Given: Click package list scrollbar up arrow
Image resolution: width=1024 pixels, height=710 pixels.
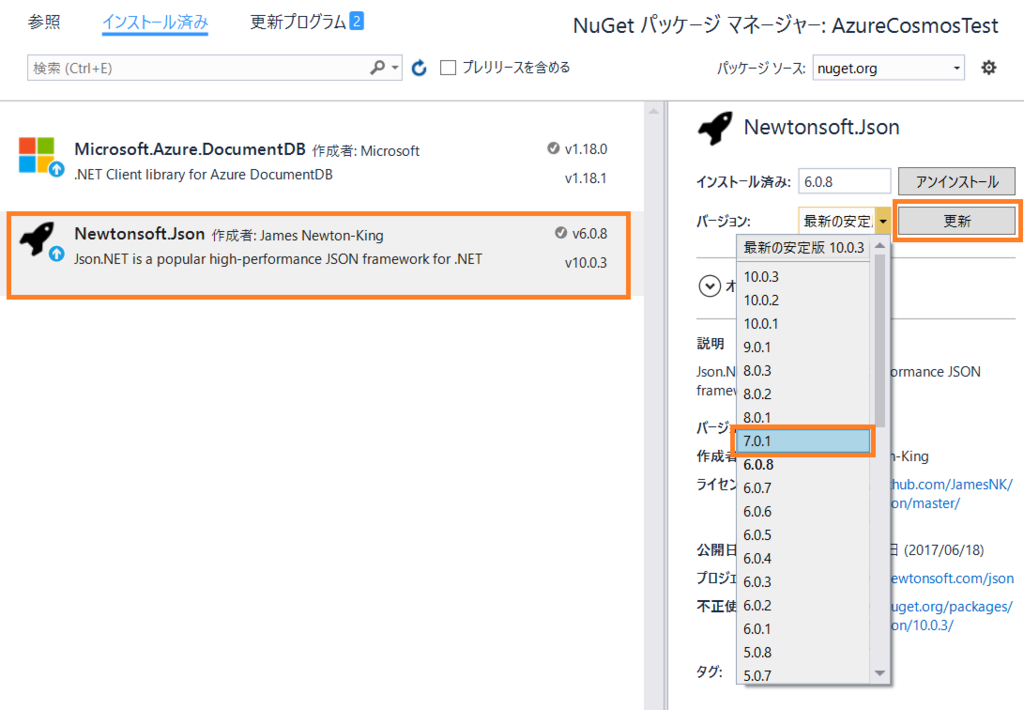Looking at the screenshot, I should coord(654,112).
